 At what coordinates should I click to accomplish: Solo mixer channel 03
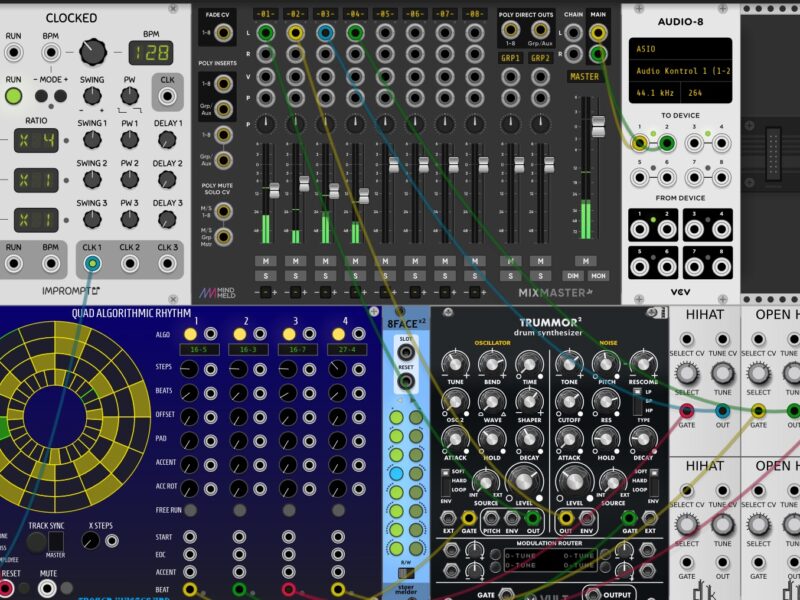[324, 275]
